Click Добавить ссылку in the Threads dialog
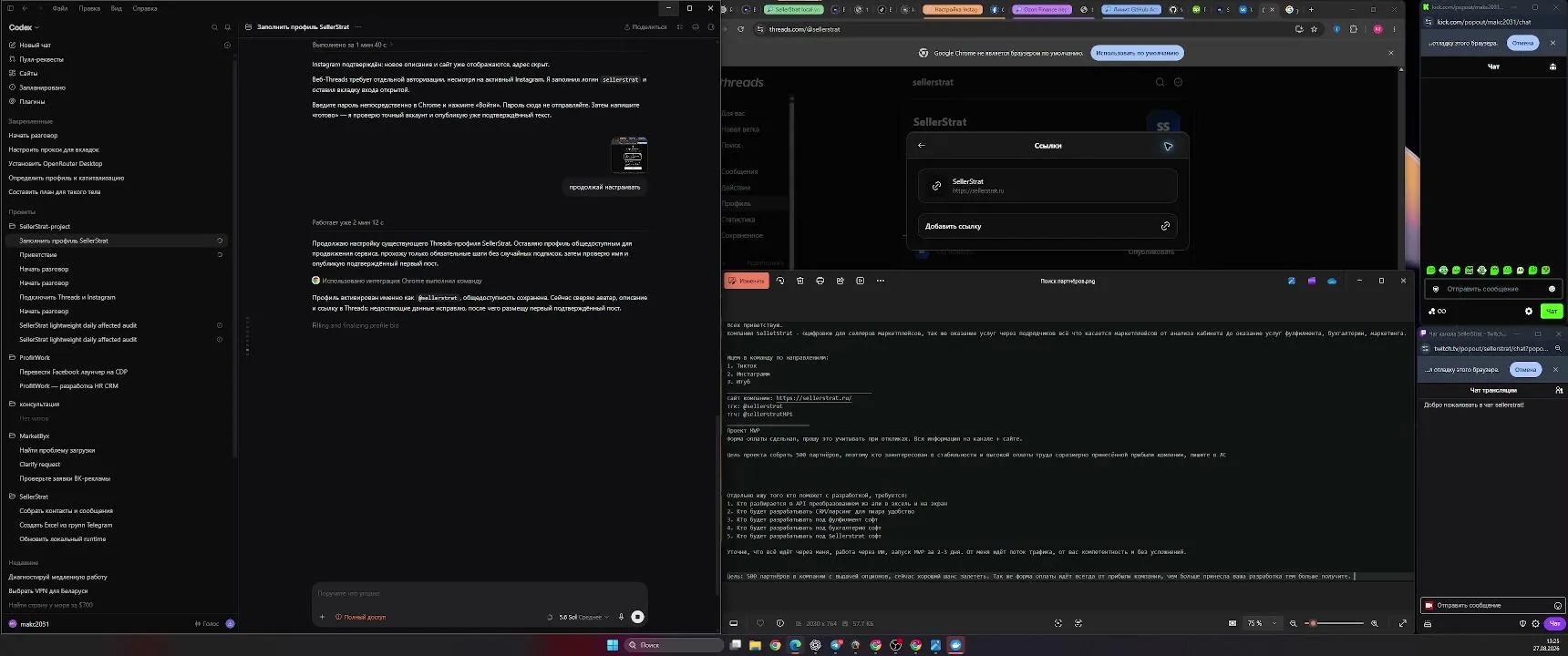 1047,226
